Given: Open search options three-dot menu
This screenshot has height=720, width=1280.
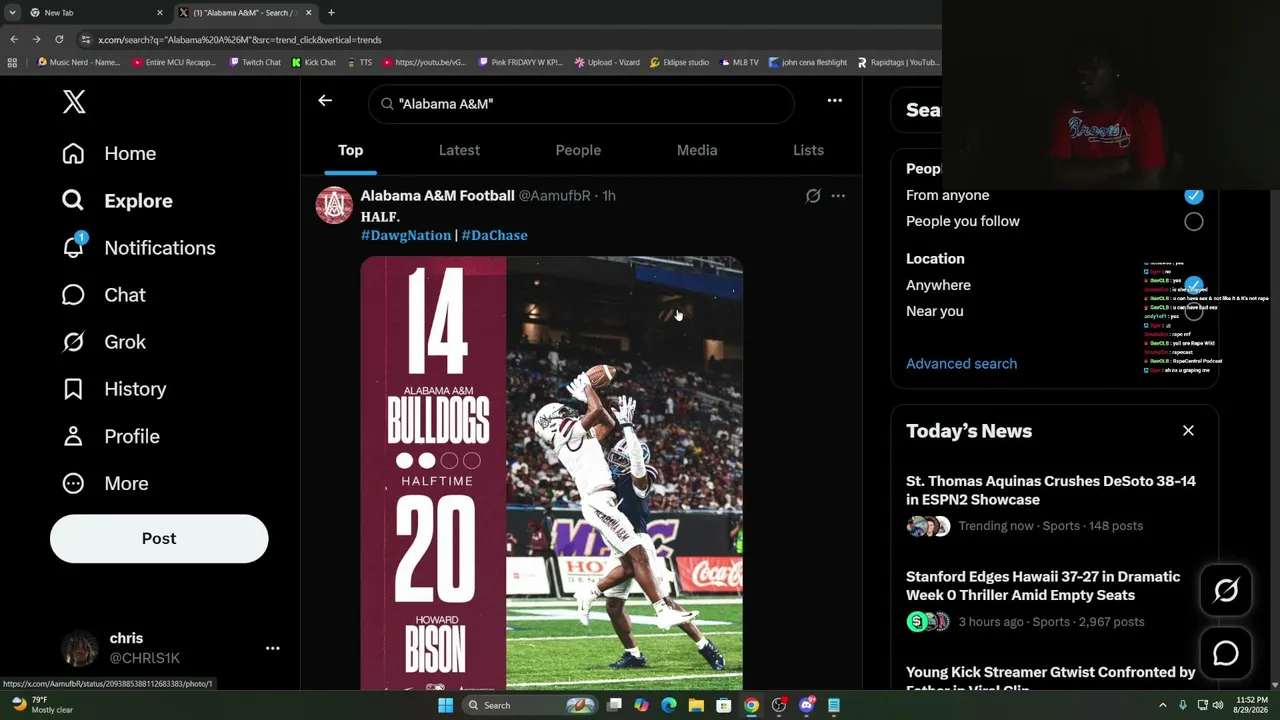Looking at the screenshot, I should pos(835,100).
